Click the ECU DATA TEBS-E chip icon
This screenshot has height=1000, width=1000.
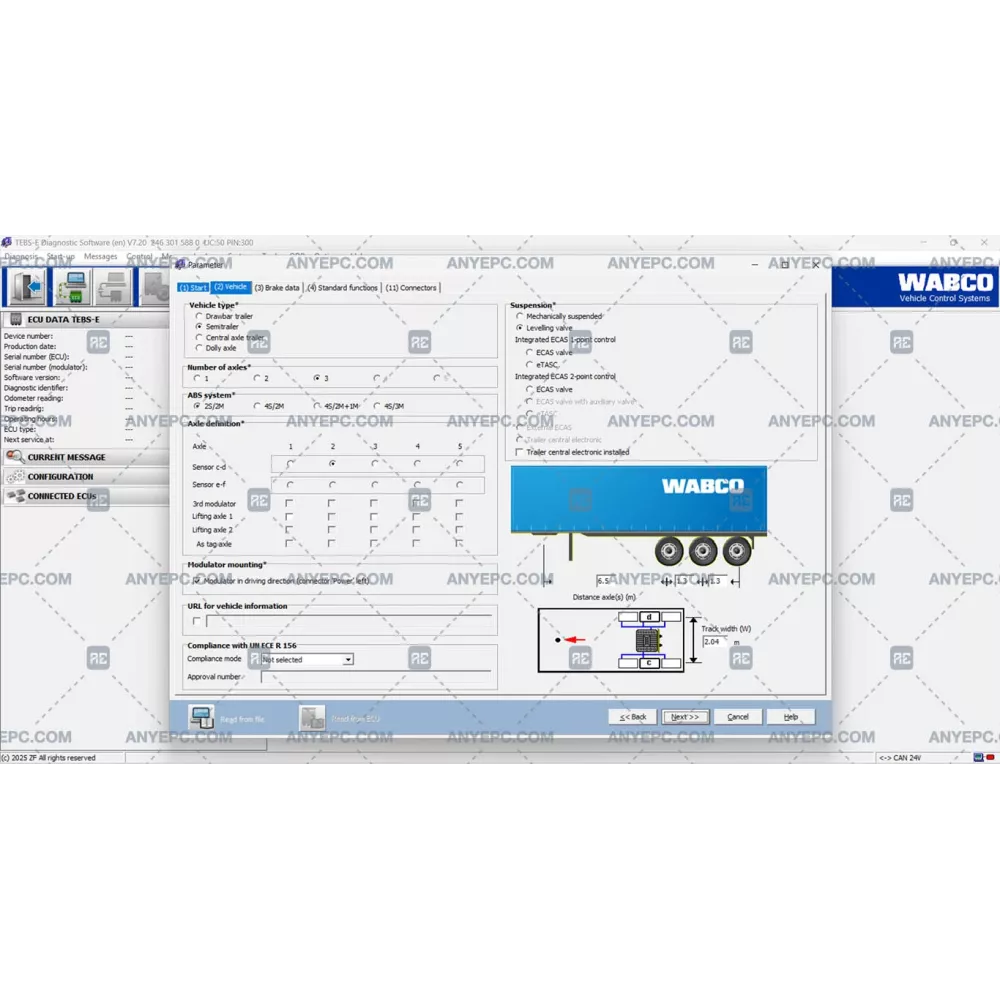pos(16,319)
